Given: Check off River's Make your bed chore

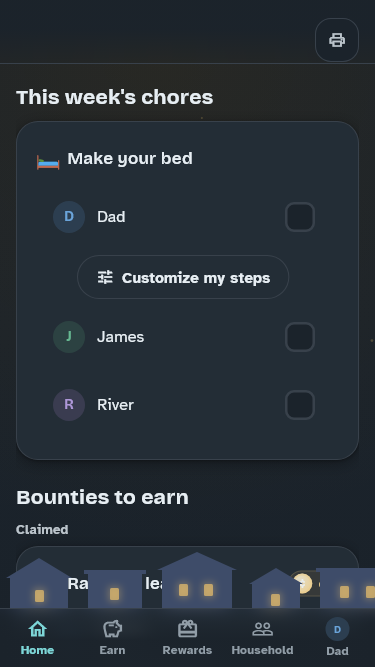Looking at the screenshot, I should click(300, 405).
